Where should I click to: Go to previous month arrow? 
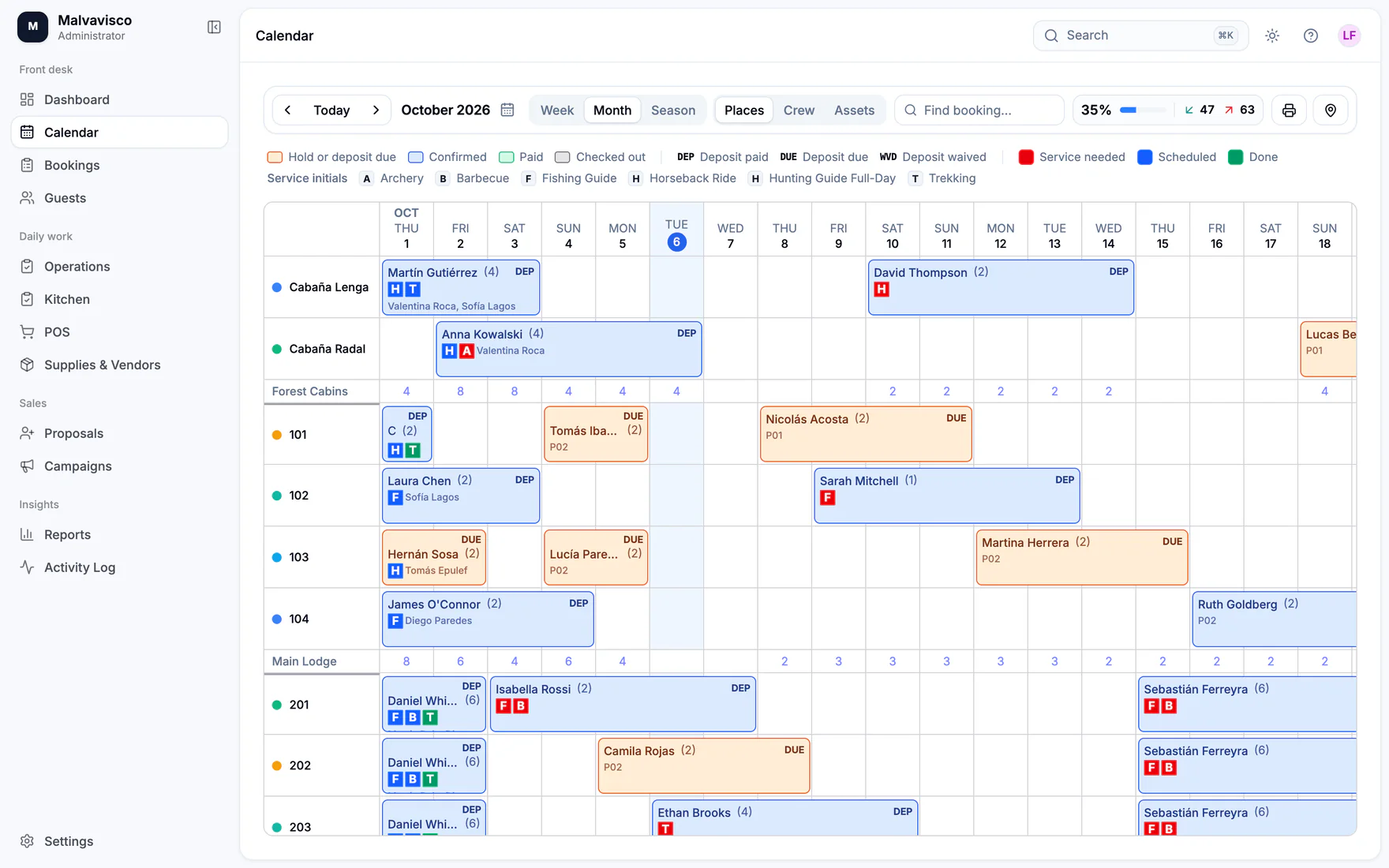coord(288,110)
